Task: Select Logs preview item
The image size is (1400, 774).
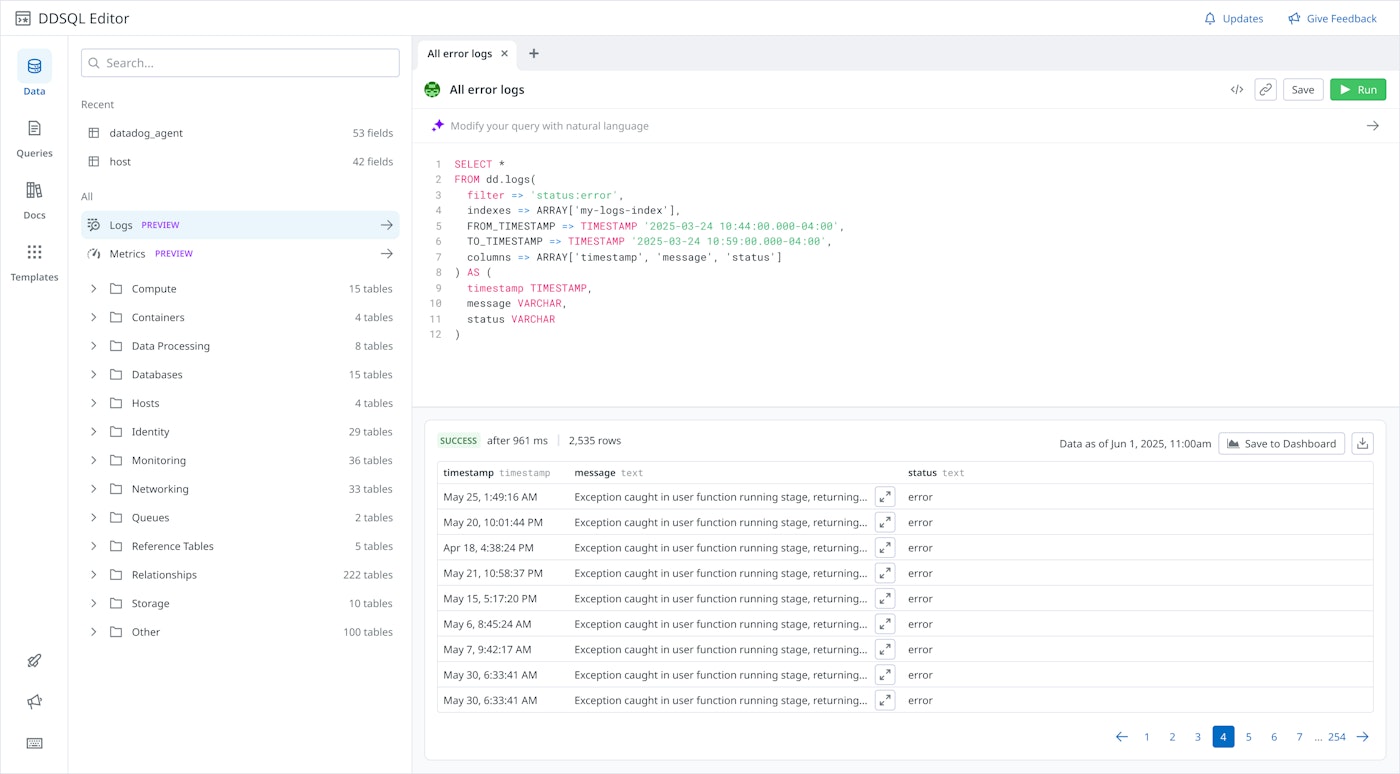Action: tap(240, 225)
